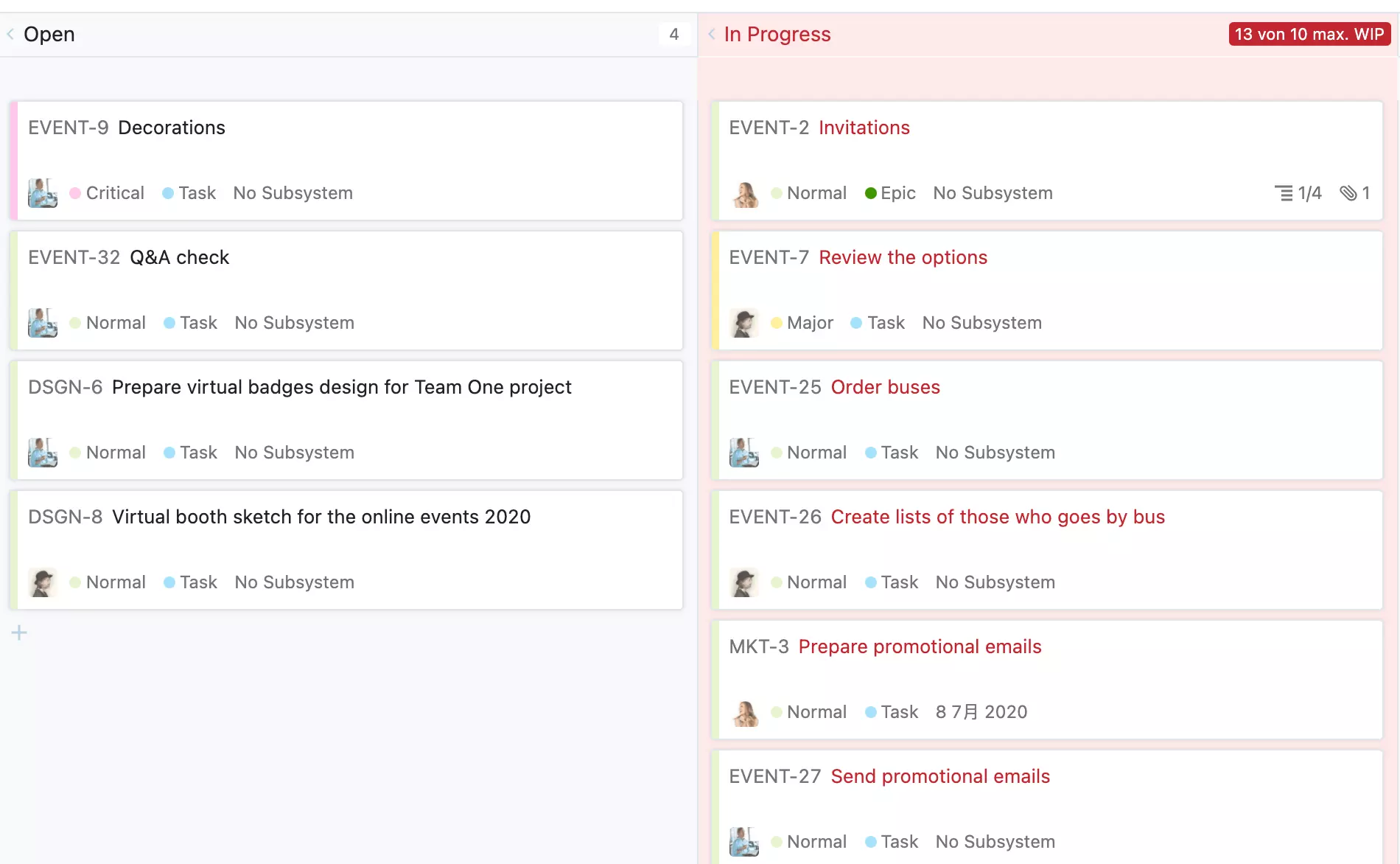Click pink priority color strip on Decorations

click(x=13, y=161)
